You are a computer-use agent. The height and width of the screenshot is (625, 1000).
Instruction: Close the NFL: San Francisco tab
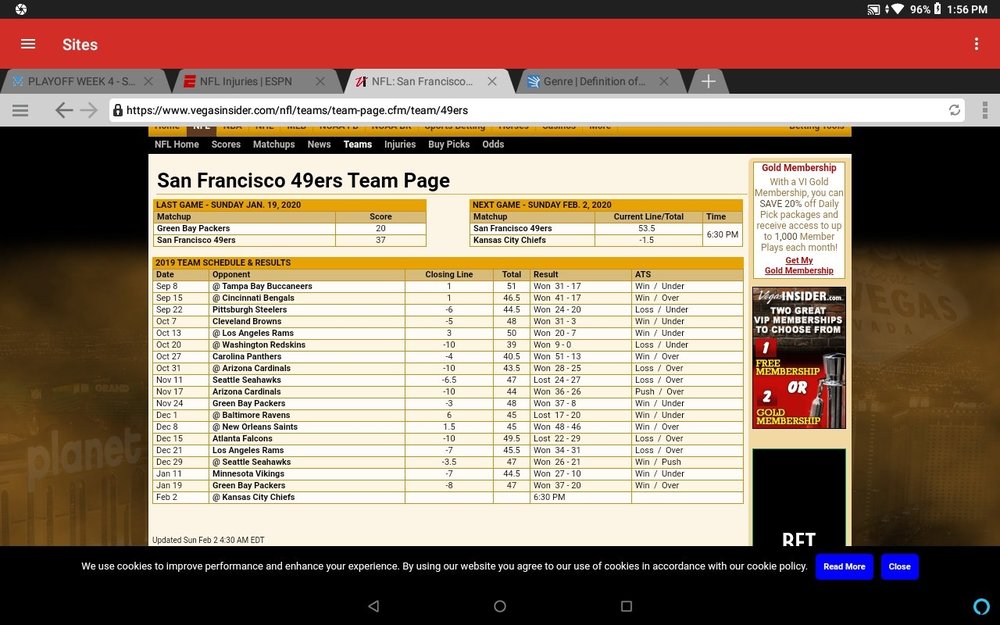[x=492, y=81]
